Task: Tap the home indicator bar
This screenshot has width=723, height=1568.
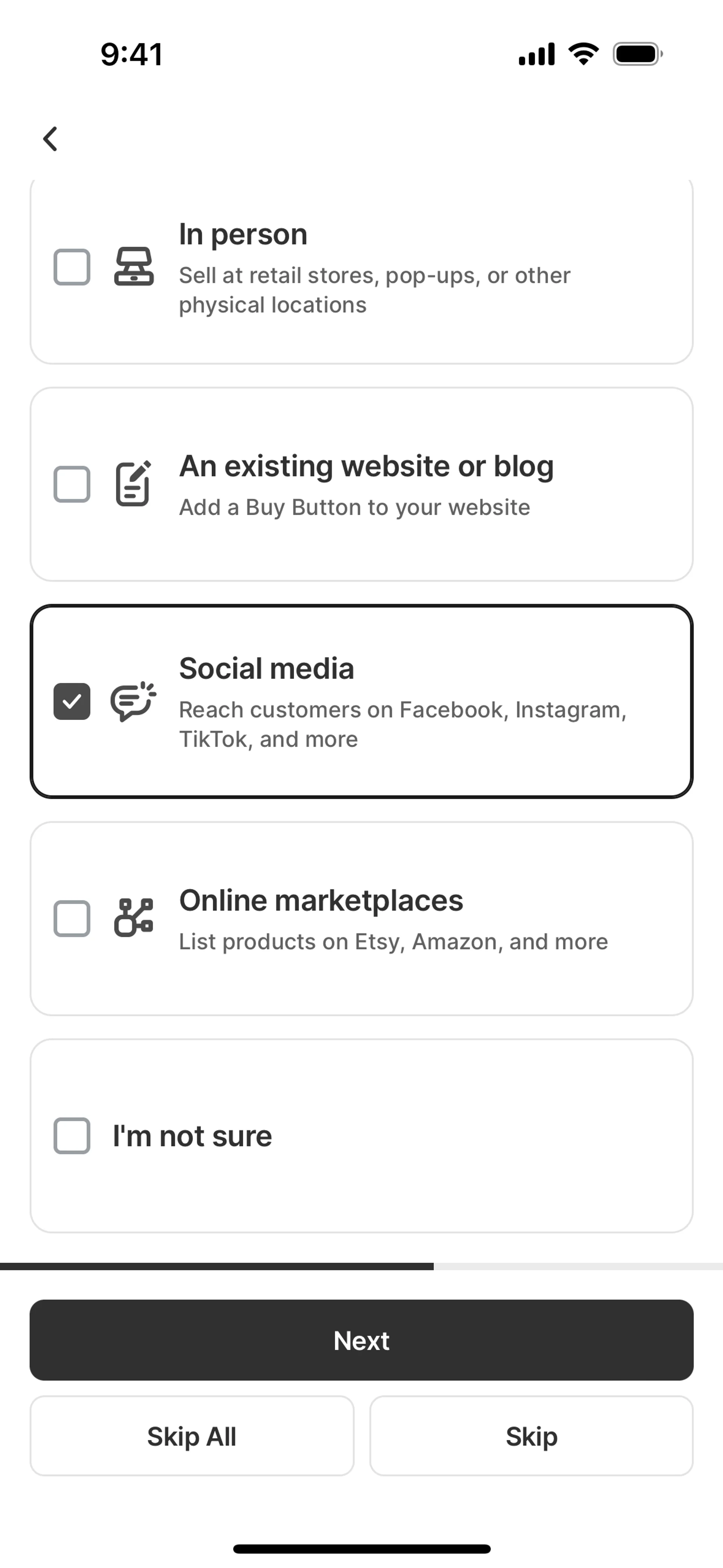Action: tap(361, 1548)
